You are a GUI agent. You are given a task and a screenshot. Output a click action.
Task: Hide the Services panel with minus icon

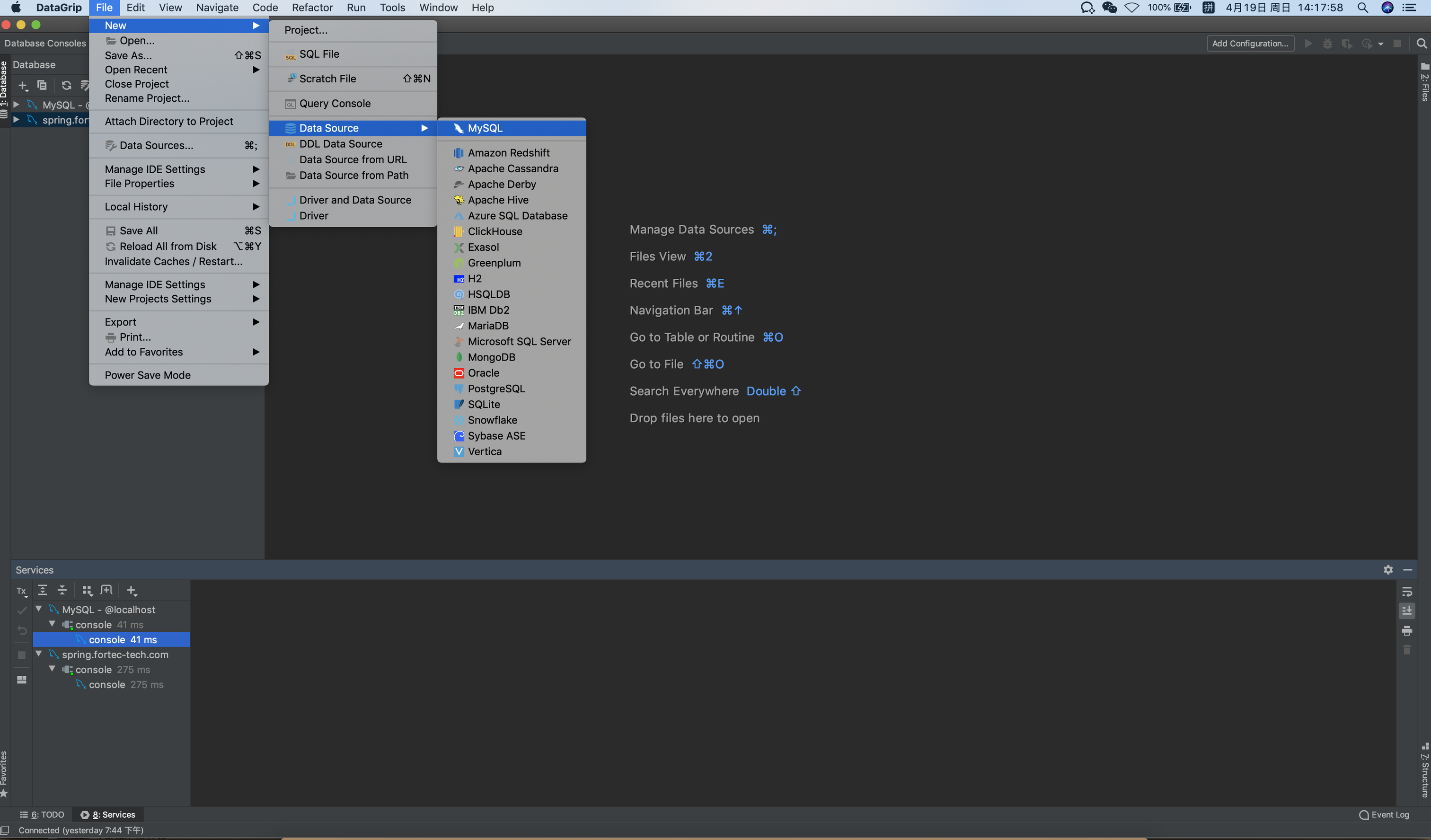pyautogui.click(x=1407, y=570)
